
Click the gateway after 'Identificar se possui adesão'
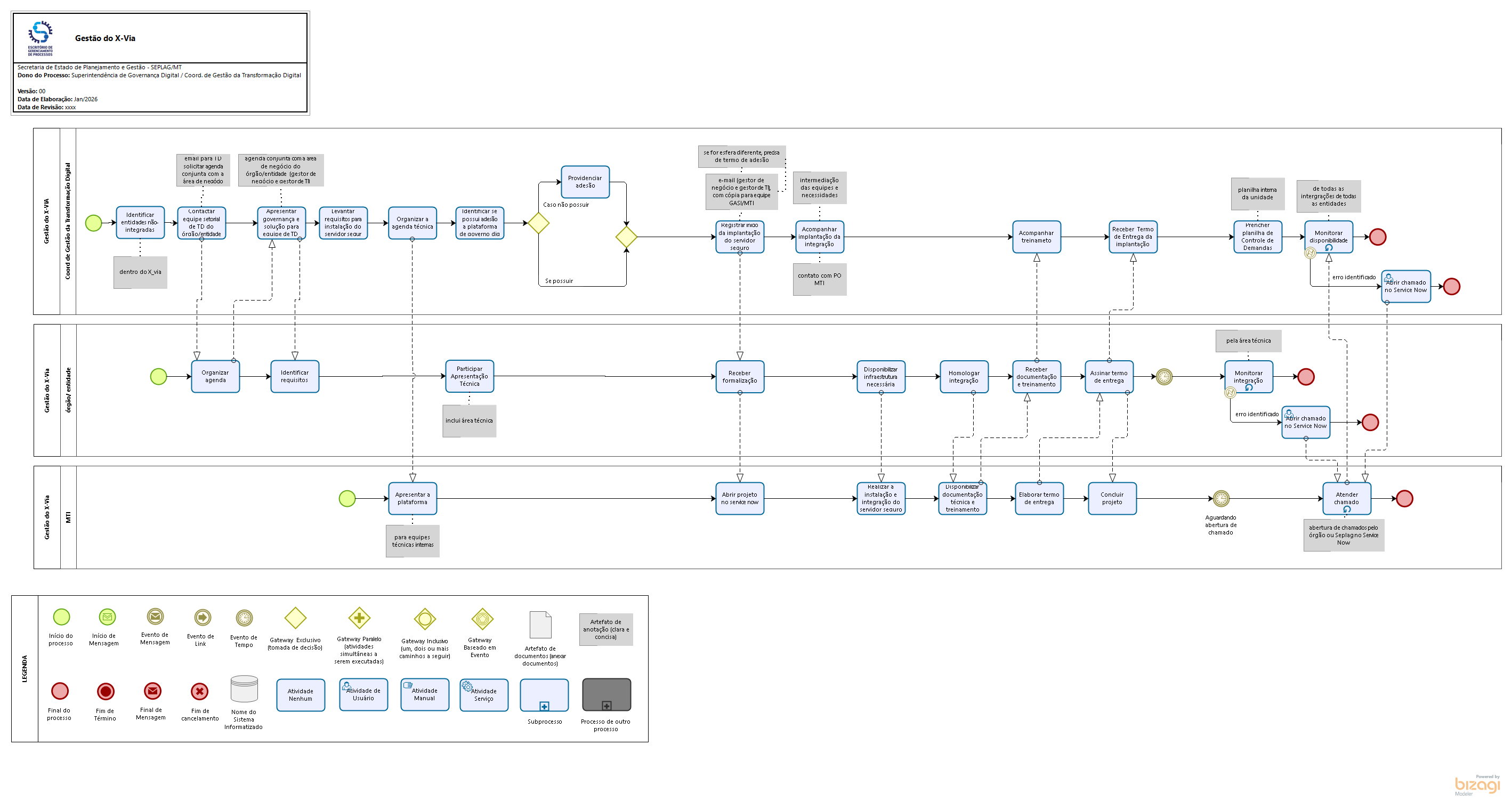click(x=538, y=223)
